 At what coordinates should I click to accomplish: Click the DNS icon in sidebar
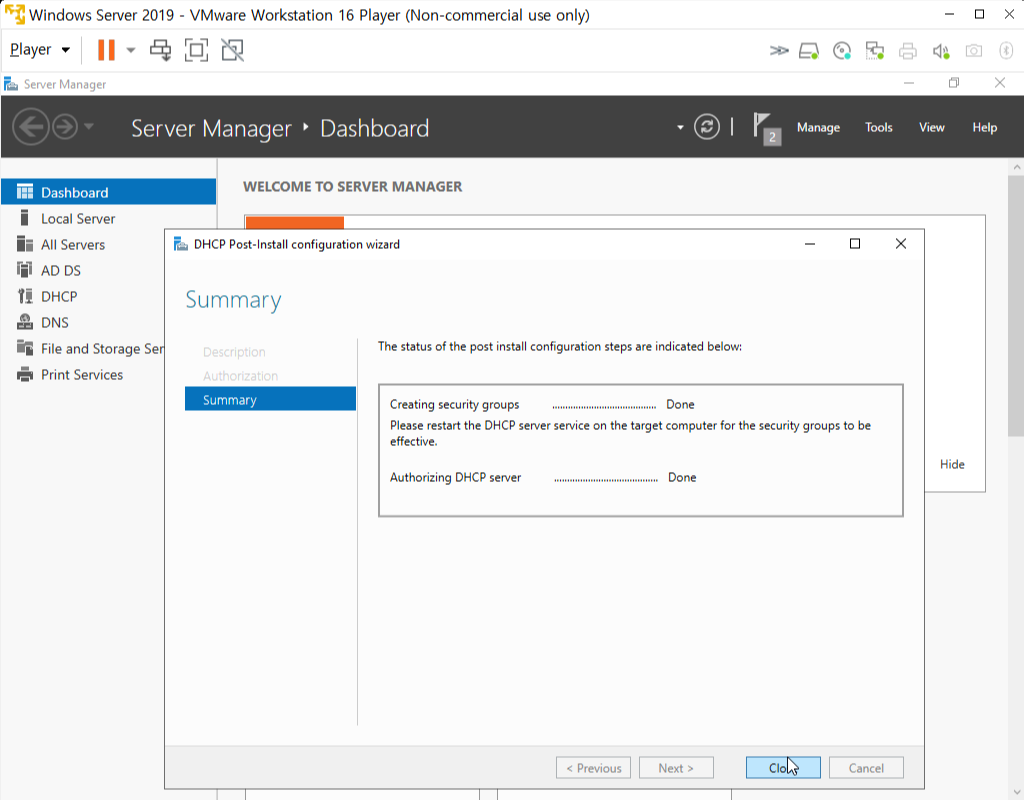click(25, 322)
